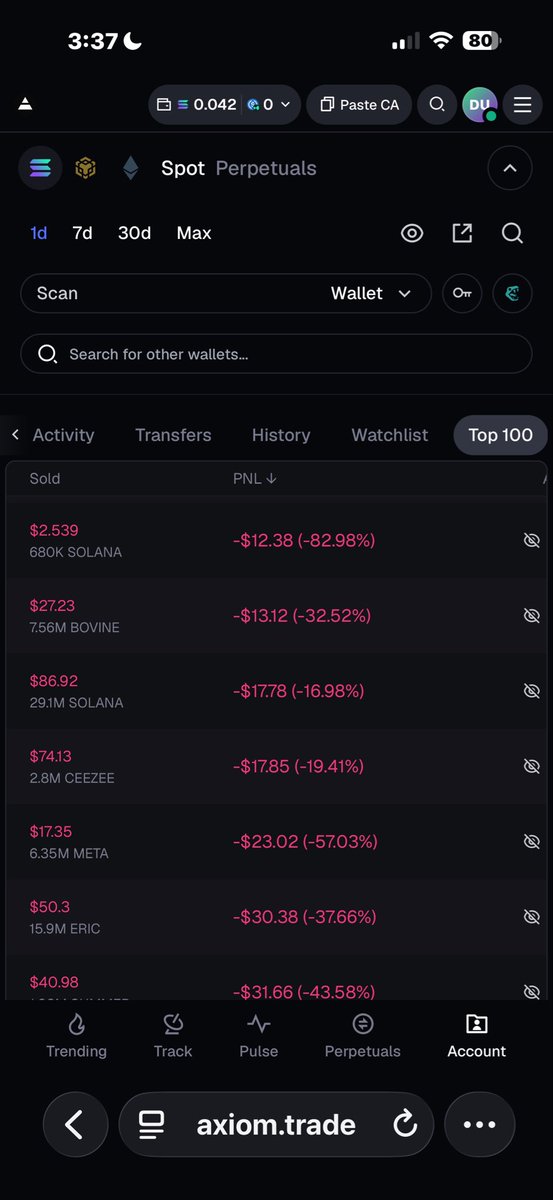The height and width of the screenshot is (1200, 553).
Task: Click the key icon beside Wallet
Action: [462, 293]
